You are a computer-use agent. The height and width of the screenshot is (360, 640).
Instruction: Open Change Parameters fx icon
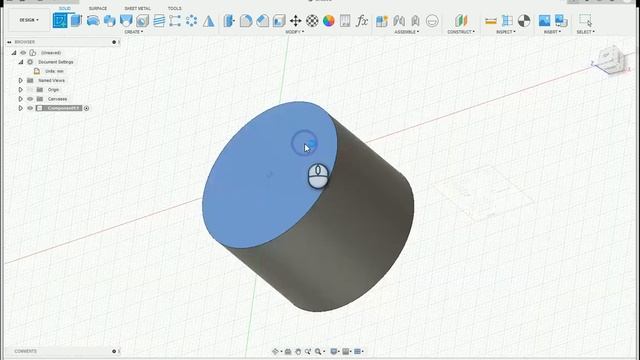362,20
